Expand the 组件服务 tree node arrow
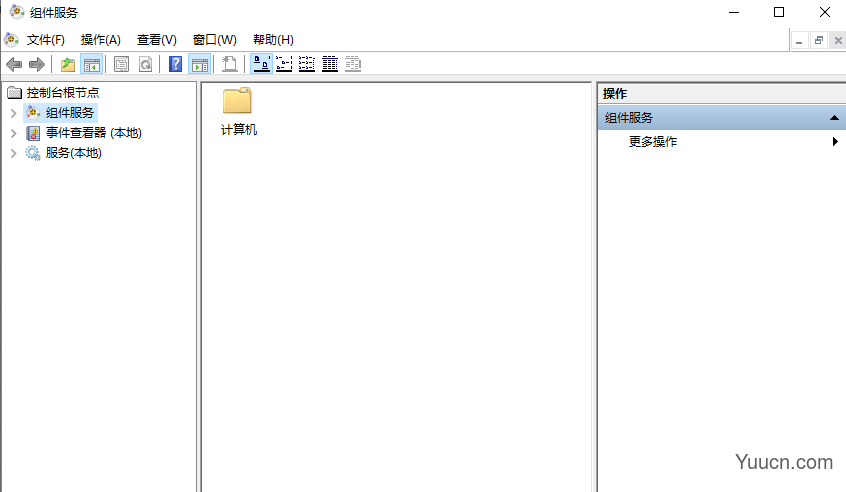846x492 pixels. pos(13,113)
